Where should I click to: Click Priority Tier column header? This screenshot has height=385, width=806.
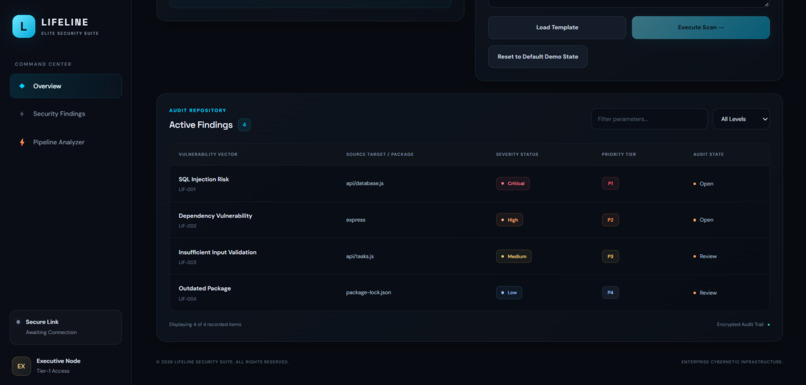click(619, 154)
